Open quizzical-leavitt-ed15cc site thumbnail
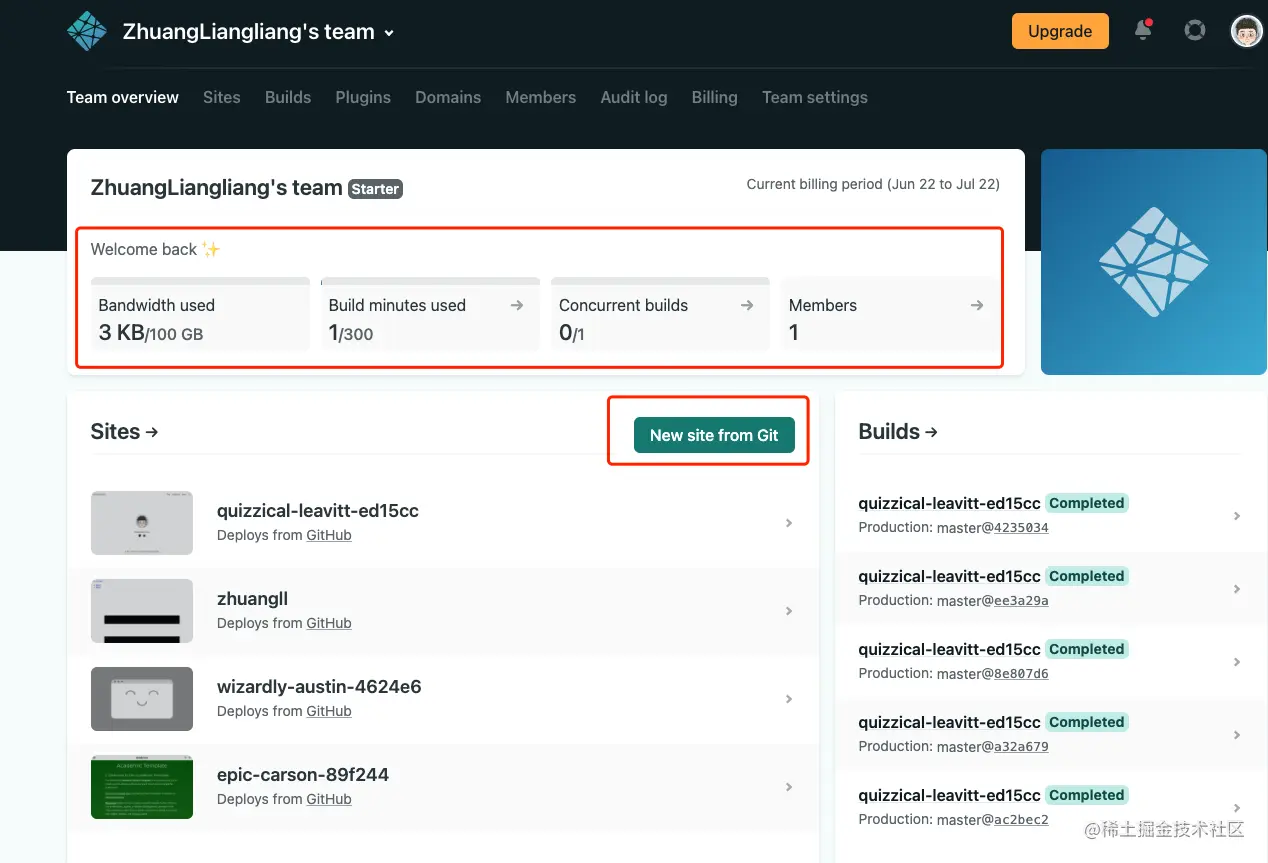This screenshot has height=863, width=1268. point(142,523)
